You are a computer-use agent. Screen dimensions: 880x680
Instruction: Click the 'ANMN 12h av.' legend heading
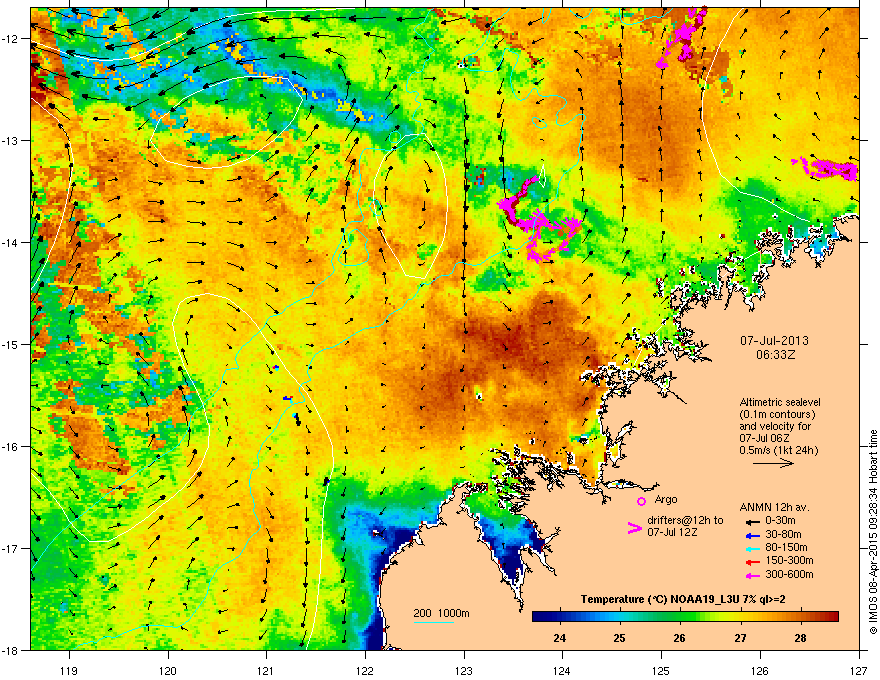774,508
